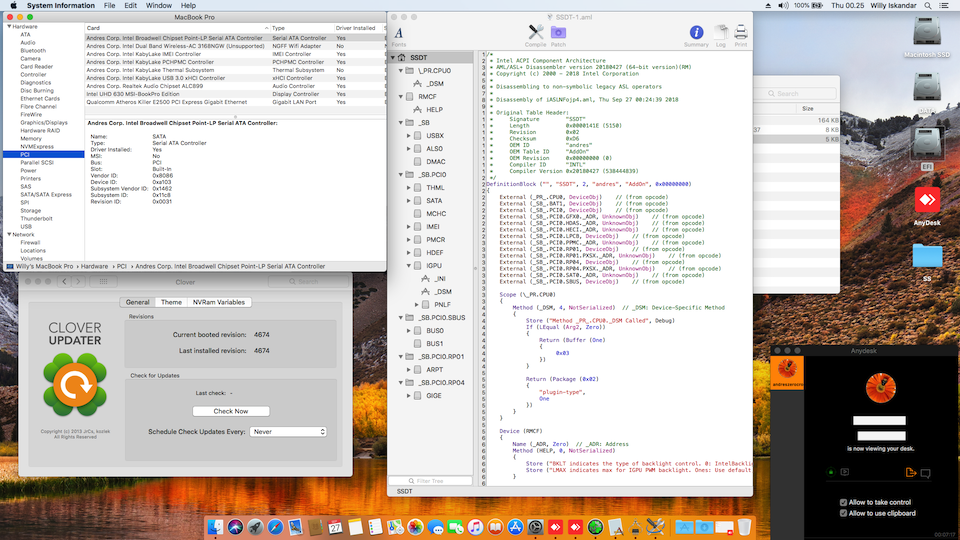Click the Fonts icon in the toolbar

click(x=399, y=34)
